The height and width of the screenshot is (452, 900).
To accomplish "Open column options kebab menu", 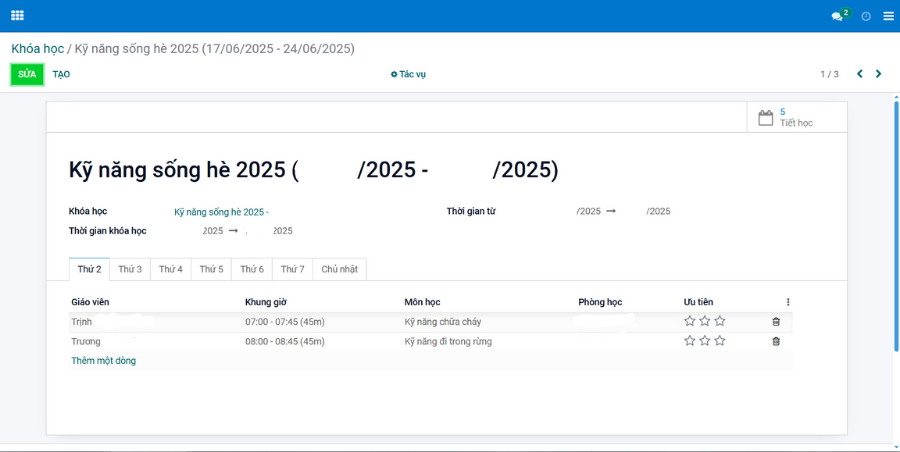I will pos(788,302).
